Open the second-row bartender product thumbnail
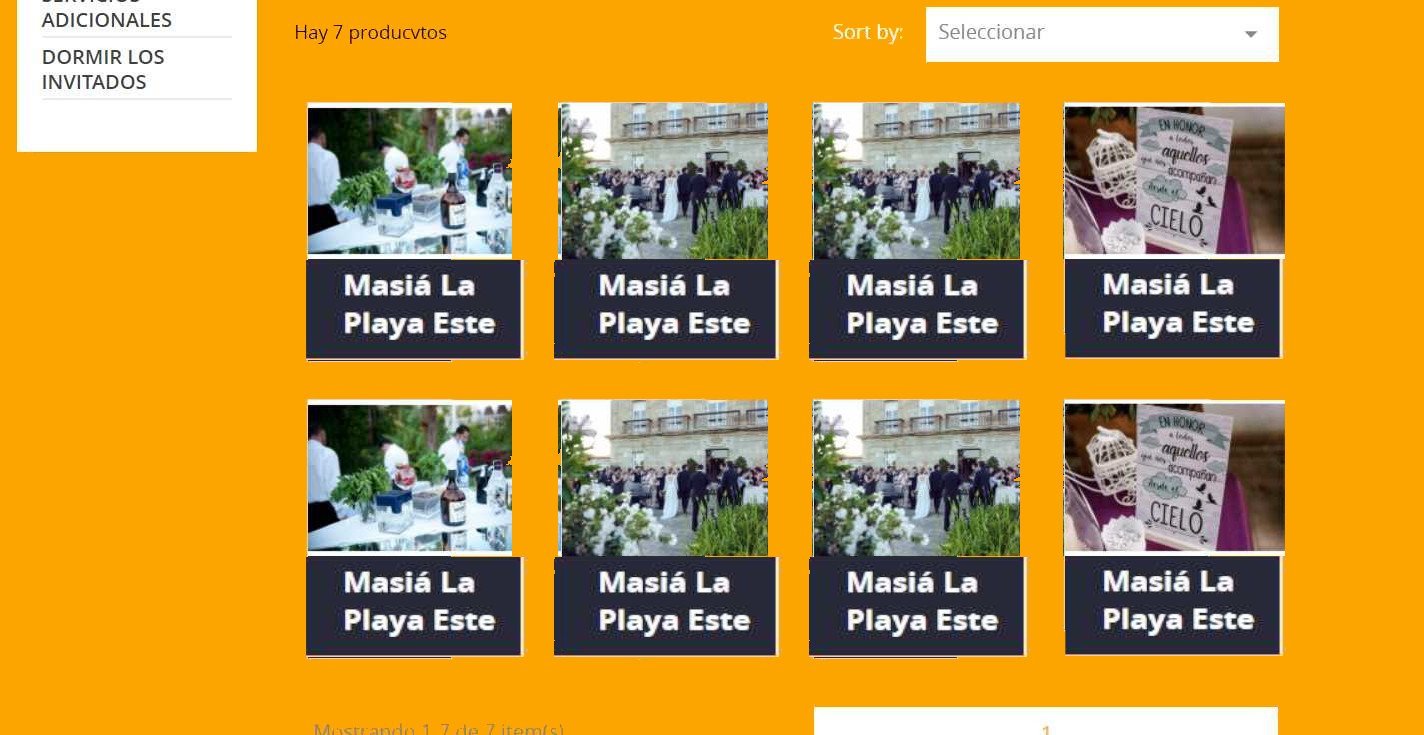The width and height of the screenshot is (1424, 735). pyautogui.click(x=409, y=477)
